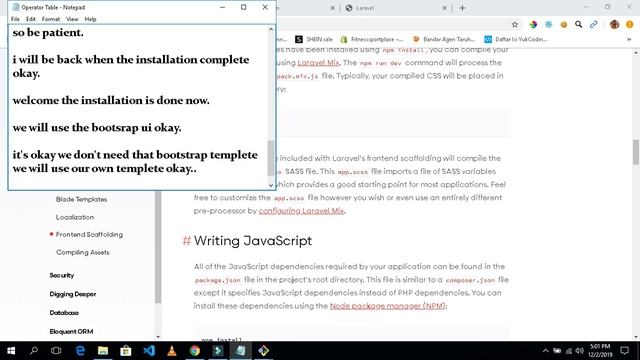Open the Fitnesssportplace bookmark
The width and height of the screenshot is (640, 360).
coord(372,39)
